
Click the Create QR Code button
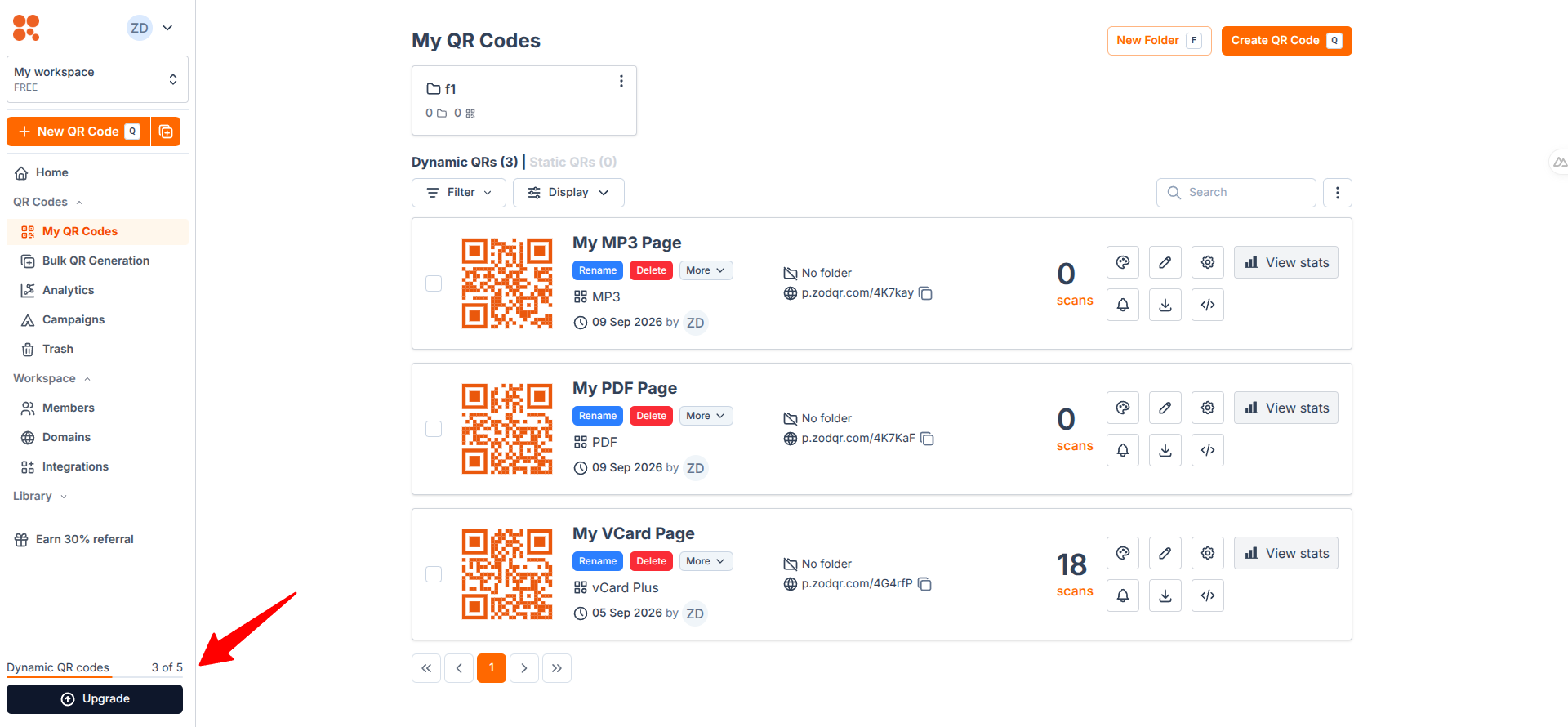pyautogui.click(x=1287, y=41)
